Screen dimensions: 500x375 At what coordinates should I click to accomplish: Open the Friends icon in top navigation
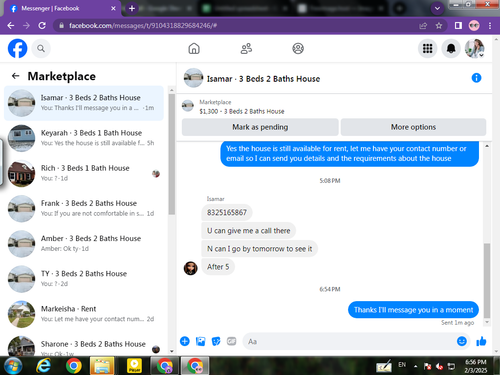[x=246, y=49]
